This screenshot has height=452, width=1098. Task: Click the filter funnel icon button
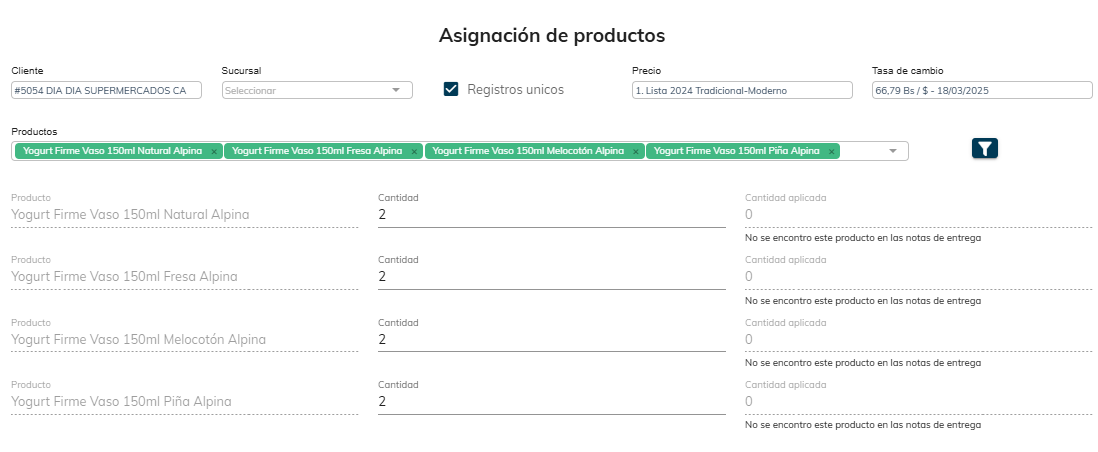tap(984, 148)
